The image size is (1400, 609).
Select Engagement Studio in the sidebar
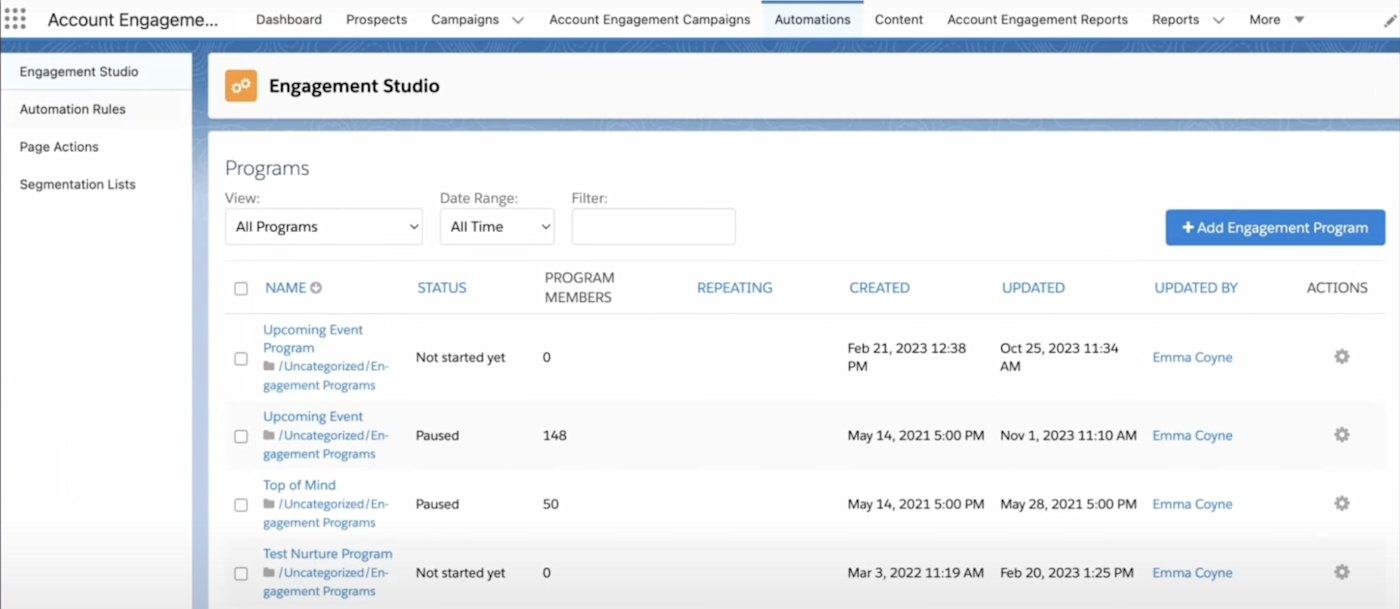96,72
